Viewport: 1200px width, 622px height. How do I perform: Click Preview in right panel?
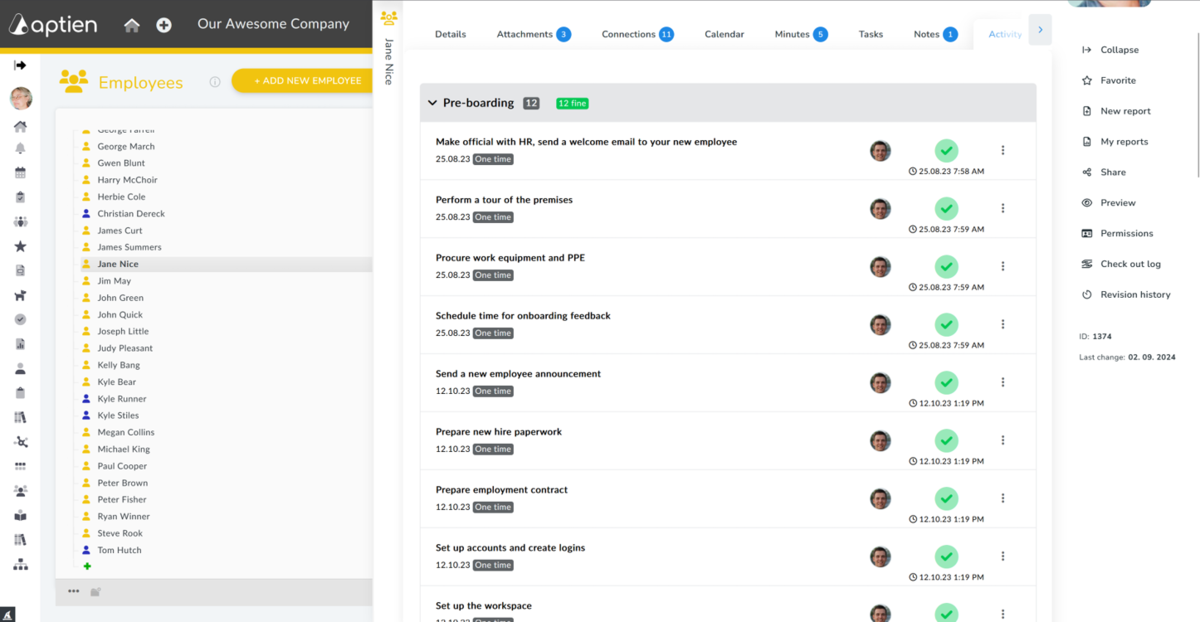(x=1108, y=203)
